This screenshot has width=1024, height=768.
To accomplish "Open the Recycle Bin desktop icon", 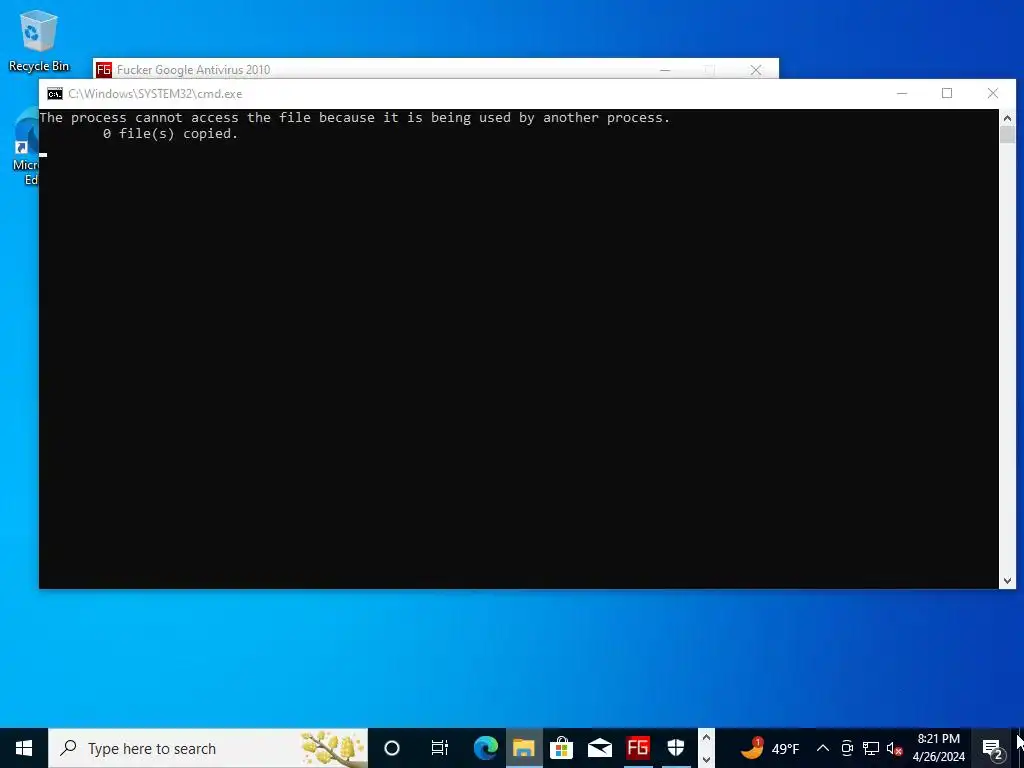I will point(38,40).
